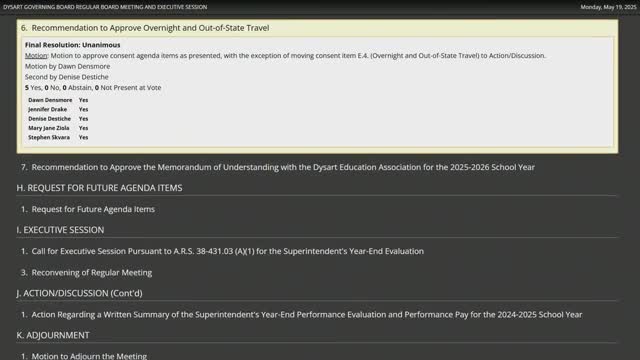This screenshot has width=640, height=360.
Task: Open Motion to Adjourn the Meeting item
Action: click(x=84, y=356)
